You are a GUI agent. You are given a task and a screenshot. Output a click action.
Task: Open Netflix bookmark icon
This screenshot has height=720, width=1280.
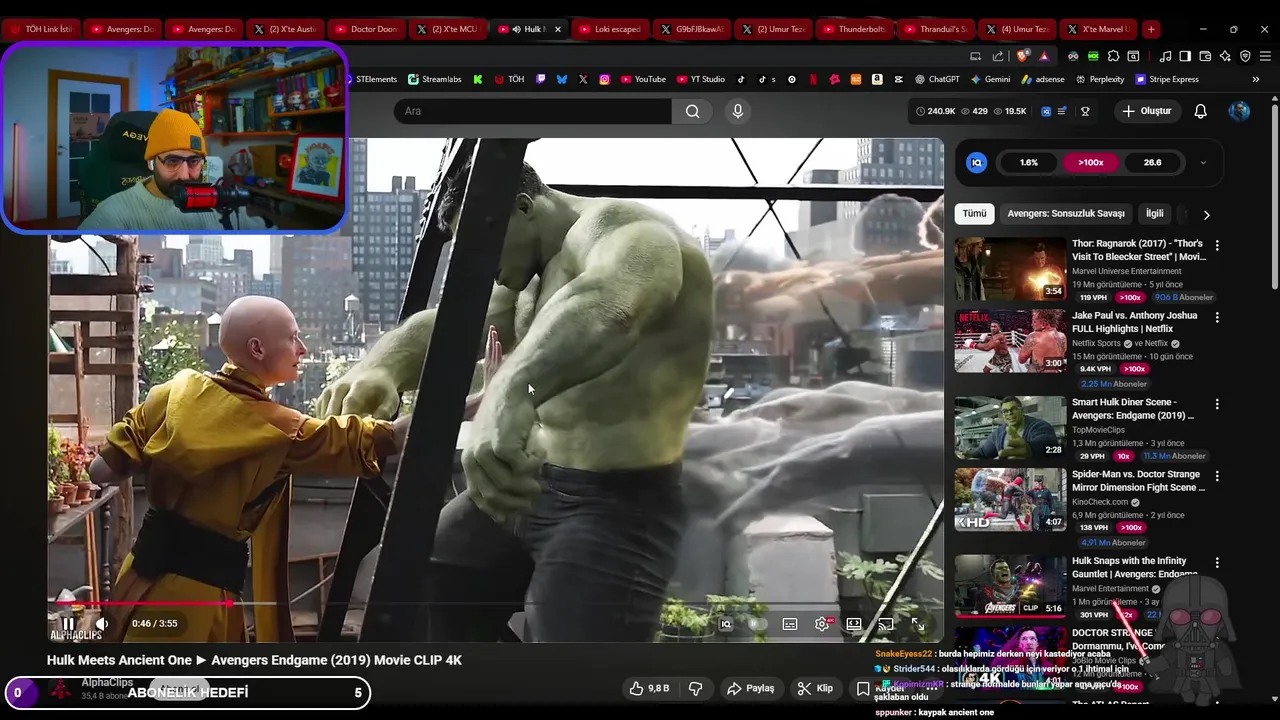click(x=813, y=79)
